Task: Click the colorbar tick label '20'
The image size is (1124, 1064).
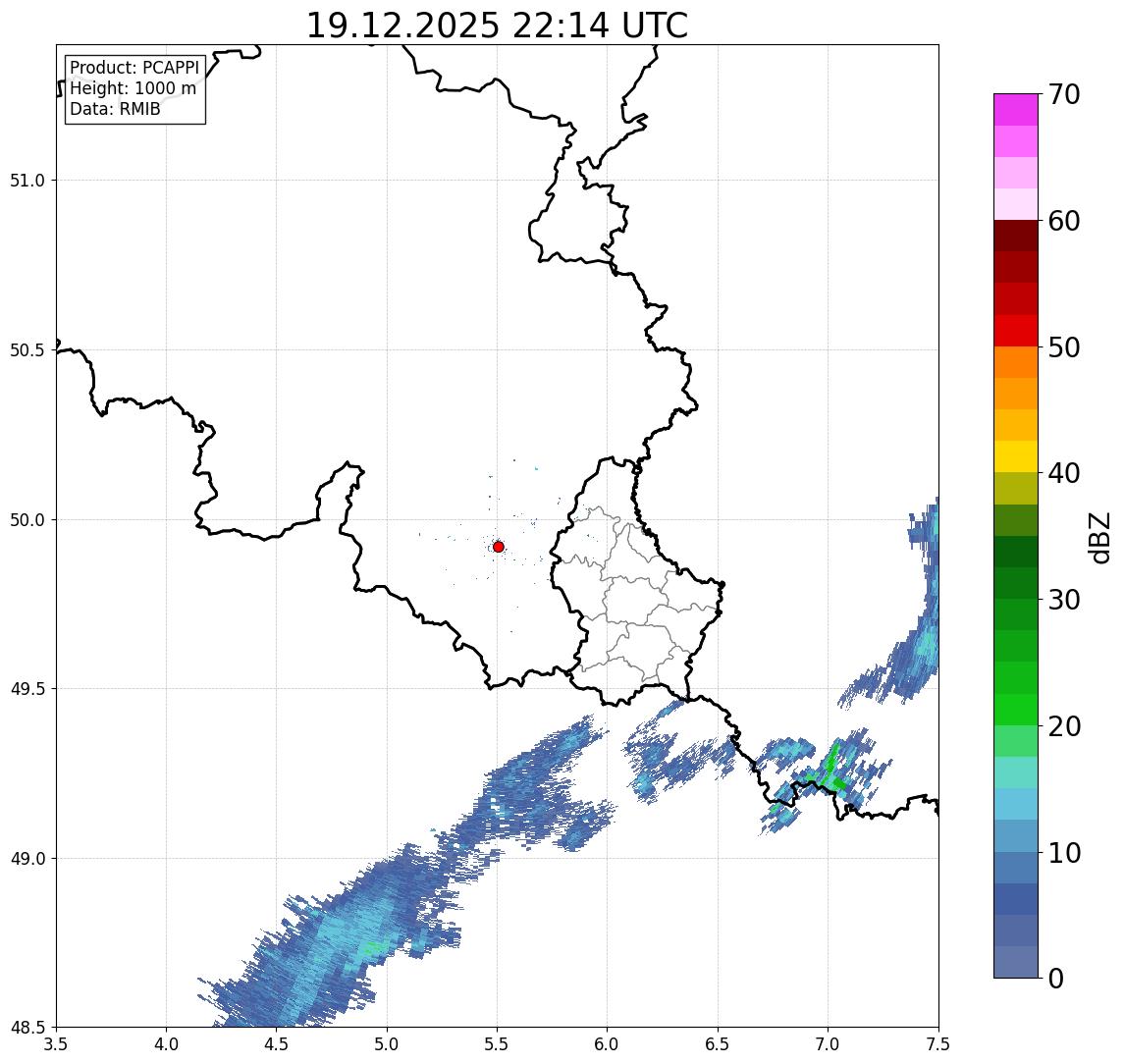Action: pos(1064,726)
